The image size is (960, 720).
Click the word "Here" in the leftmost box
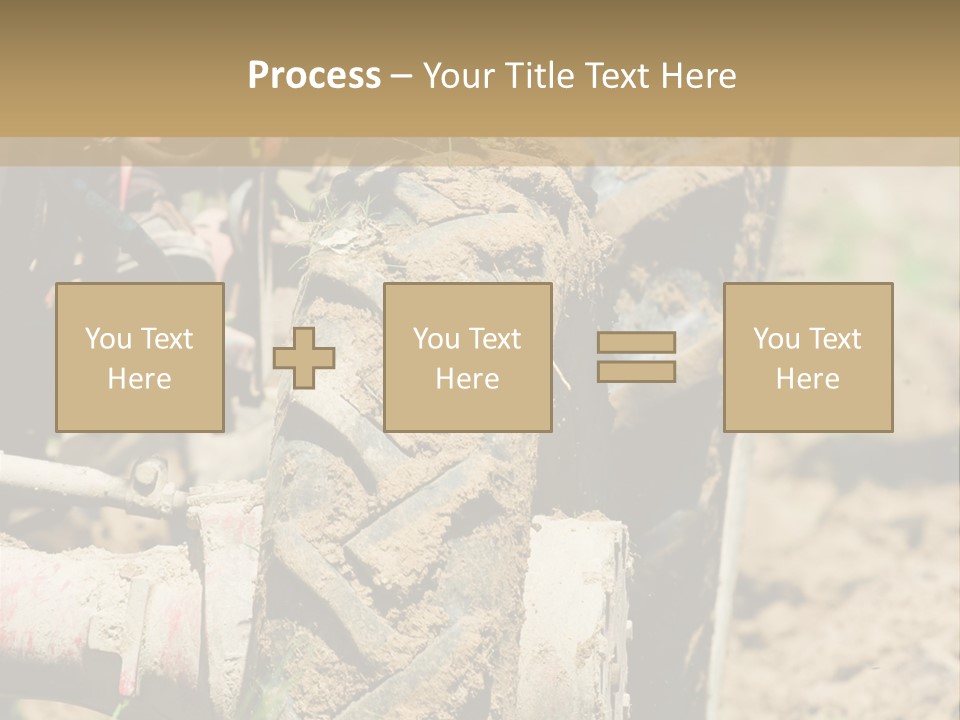139,379
